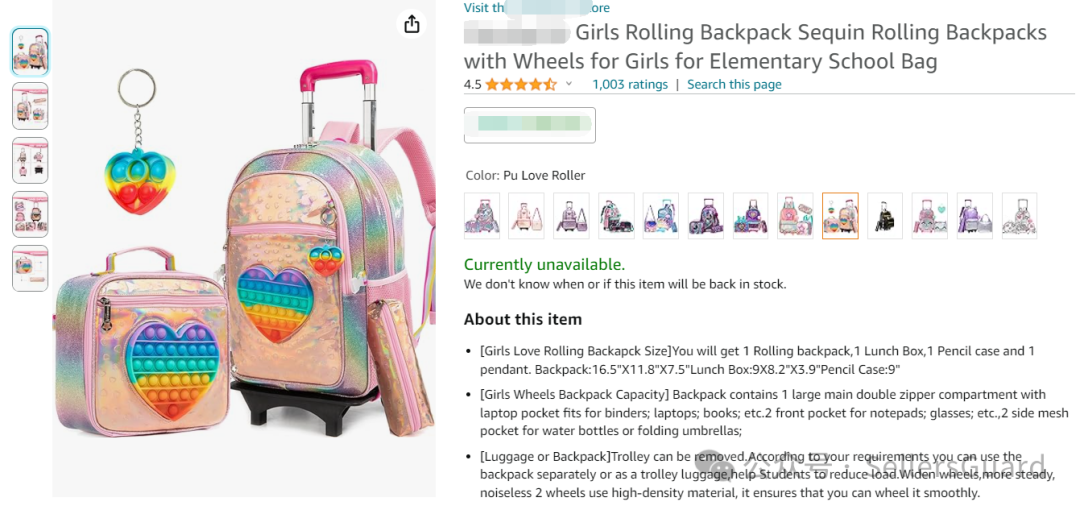
Task: Choose the last color variant swatch
Action: (x=1019, y=215)
